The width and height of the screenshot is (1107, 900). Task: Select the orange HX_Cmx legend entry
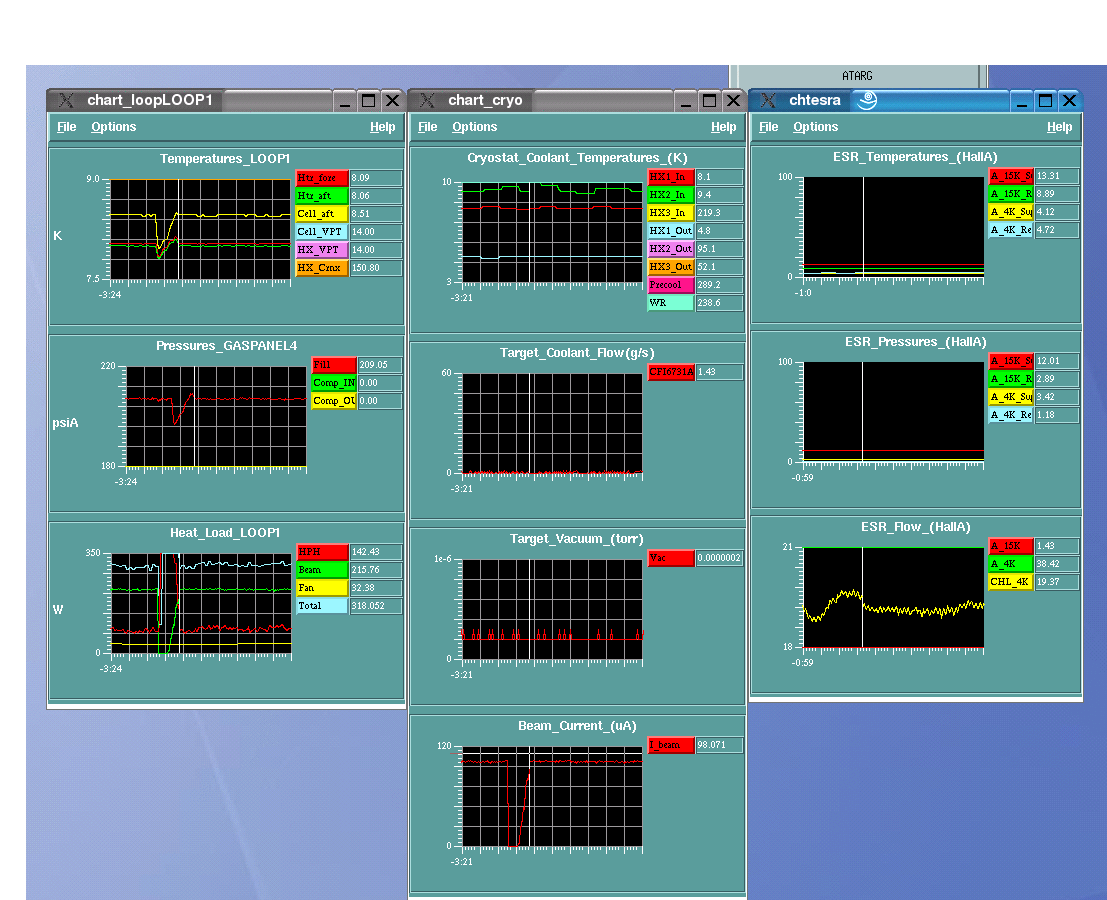pos(322,268)
